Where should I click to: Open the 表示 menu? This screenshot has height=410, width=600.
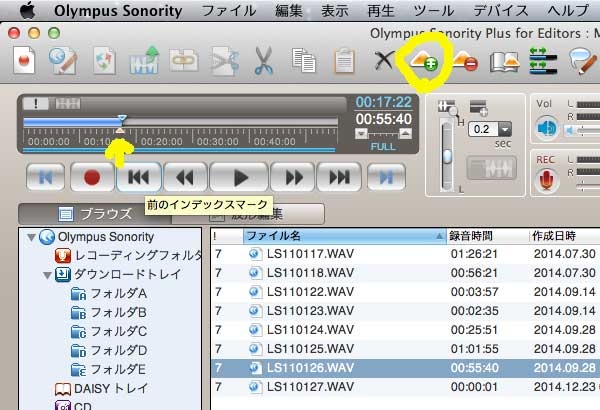tap(335, 11)
